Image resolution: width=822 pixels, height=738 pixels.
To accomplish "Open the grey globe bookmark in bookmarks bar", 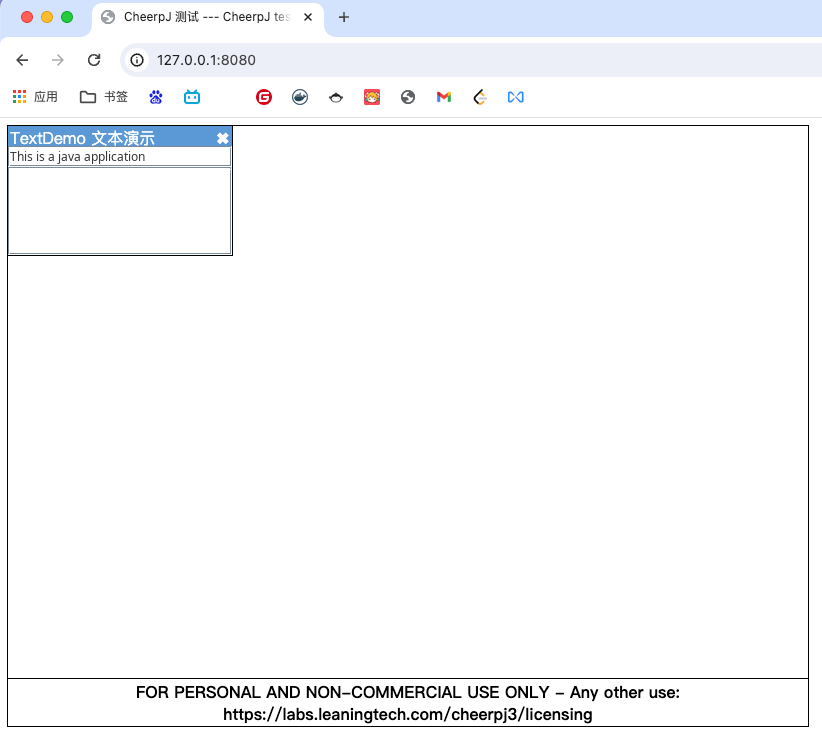I will tap(408, 97).
